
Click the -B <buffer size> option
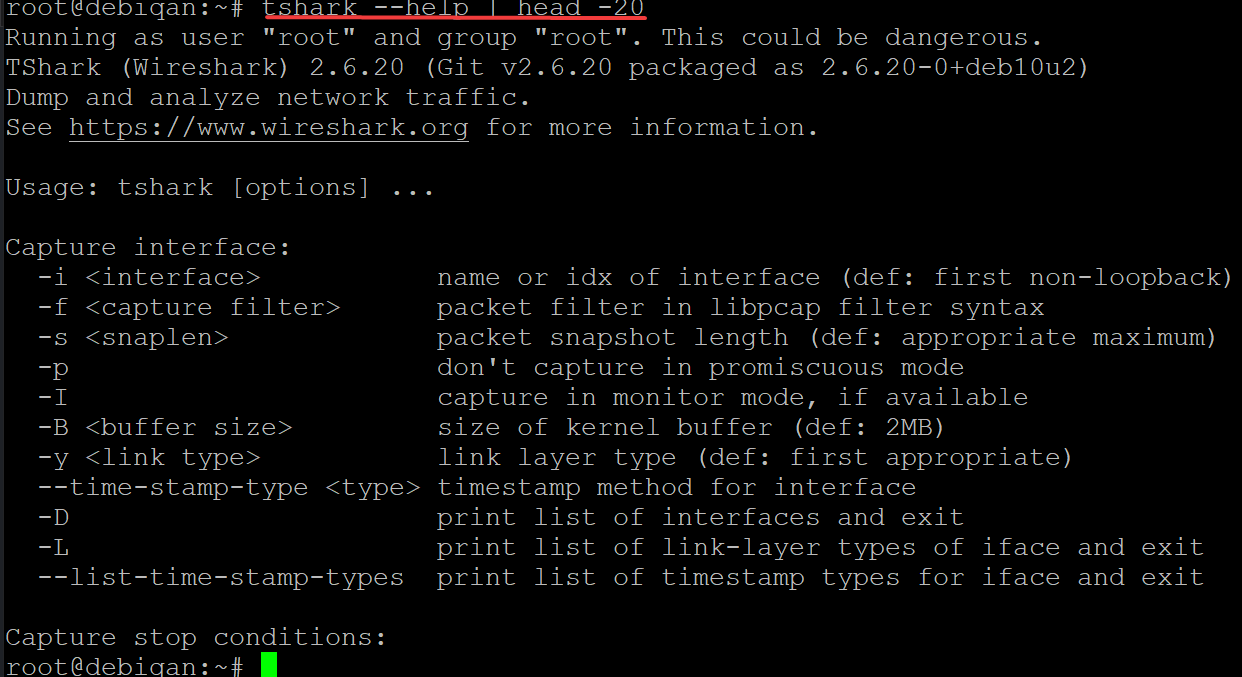pyautogui.click(x=165, y=427)
